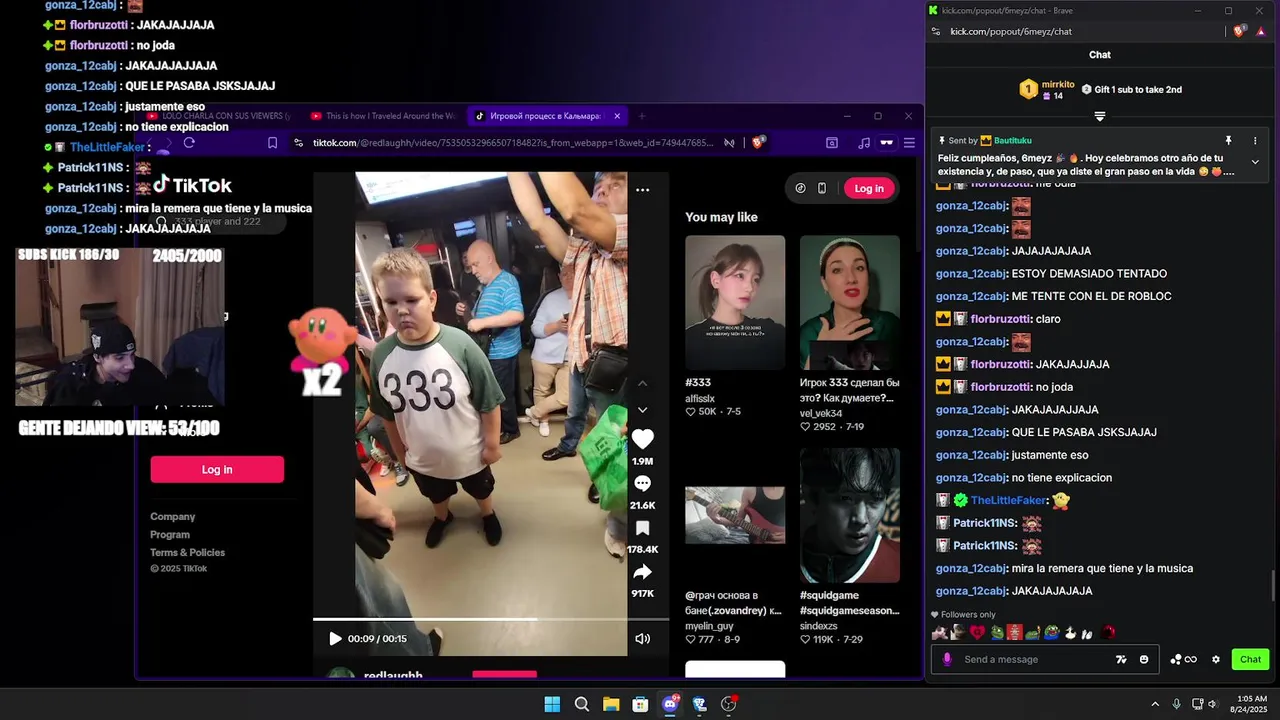Screen dimensions: 1280x720
Task: Open Discord from the taskbar
Action: [670, 704]
